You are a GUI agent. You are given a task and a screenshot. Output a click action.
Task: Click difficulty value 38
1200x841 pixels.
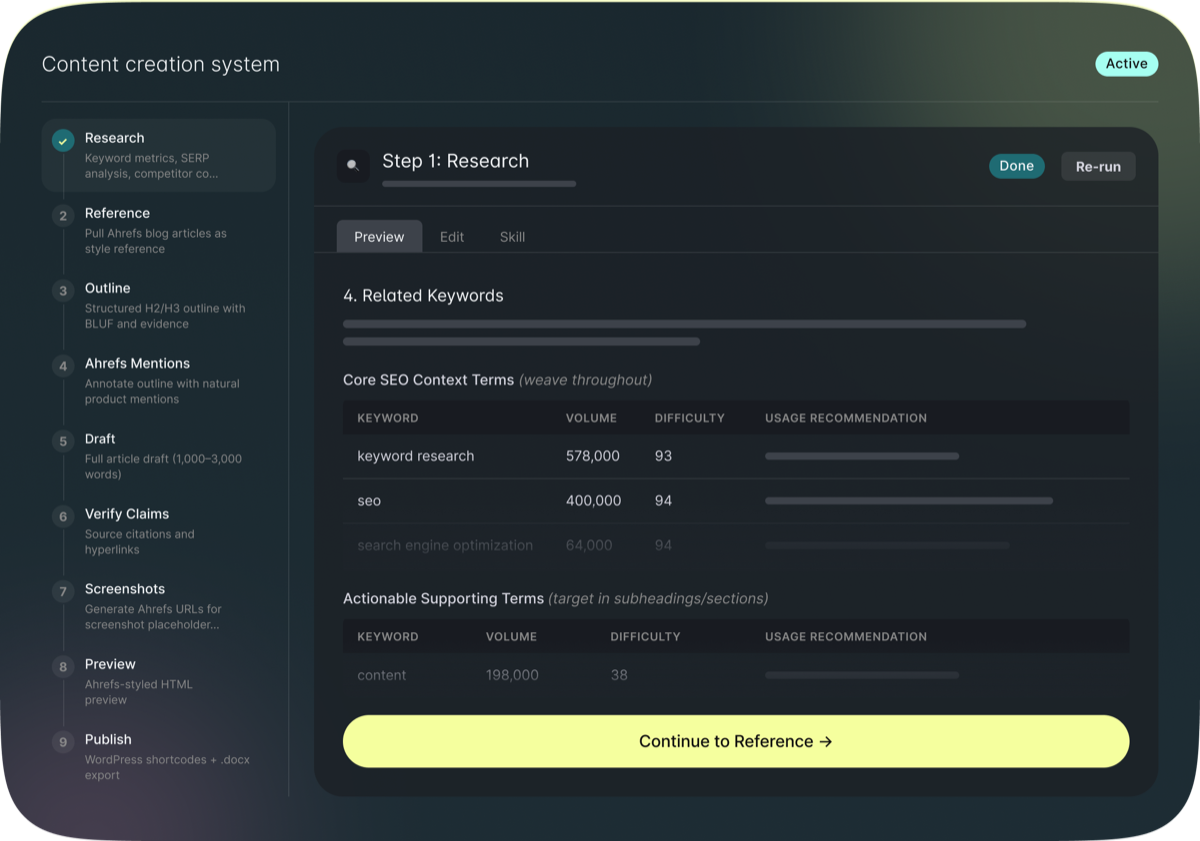(x=619, y=675)
